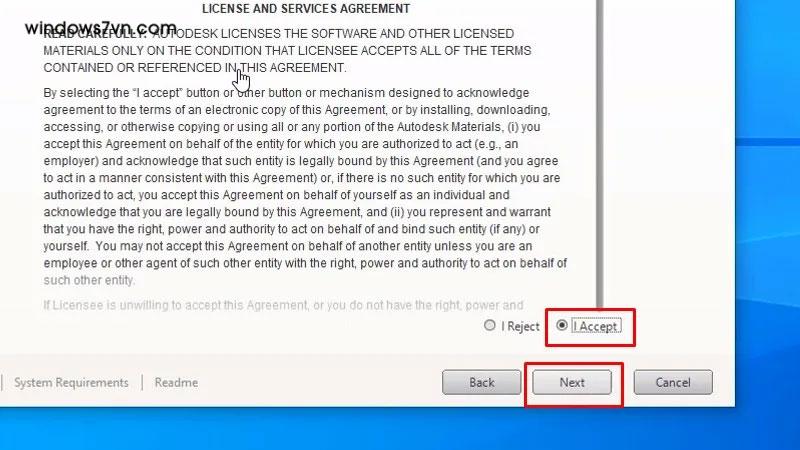
Task: Go back with the Back button
Action: pyautogui.click(x=482, y=382)
